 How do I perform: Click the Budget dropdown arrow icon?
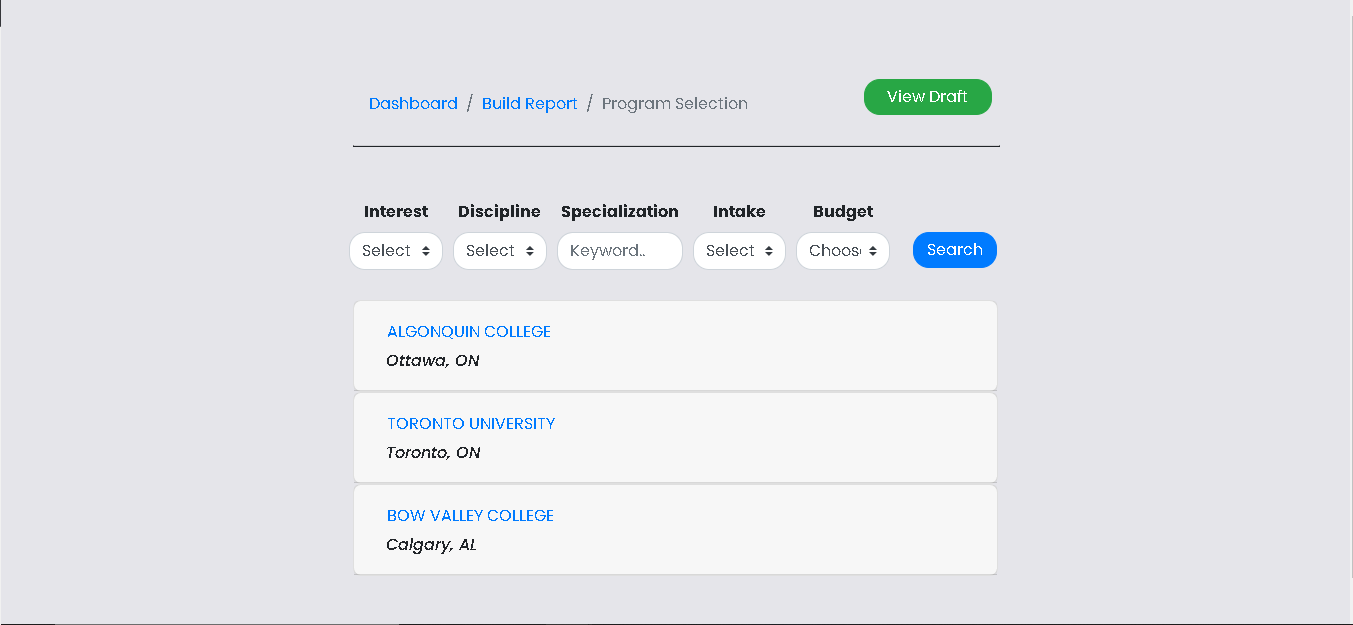(873, 251)
